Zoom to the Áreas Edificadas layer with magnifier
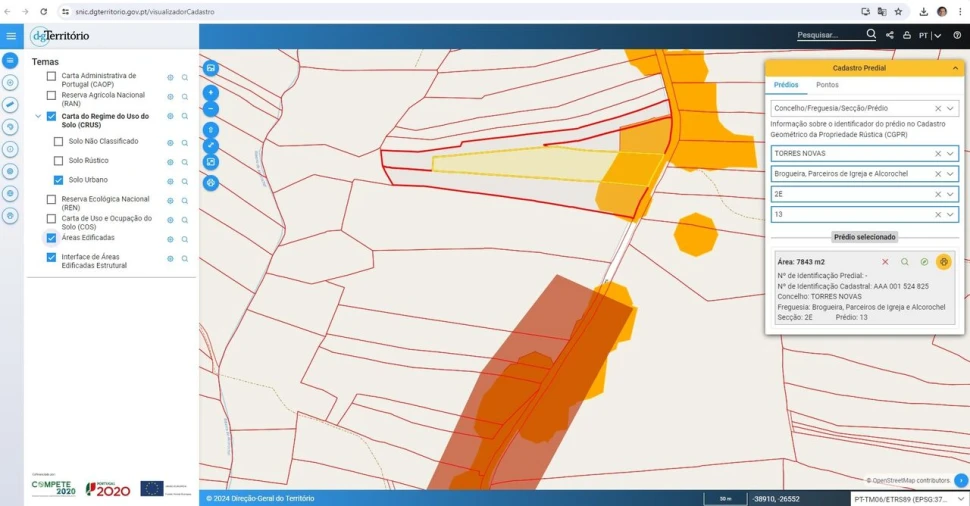This screenshot has height=506, width=970. (185, 240)
